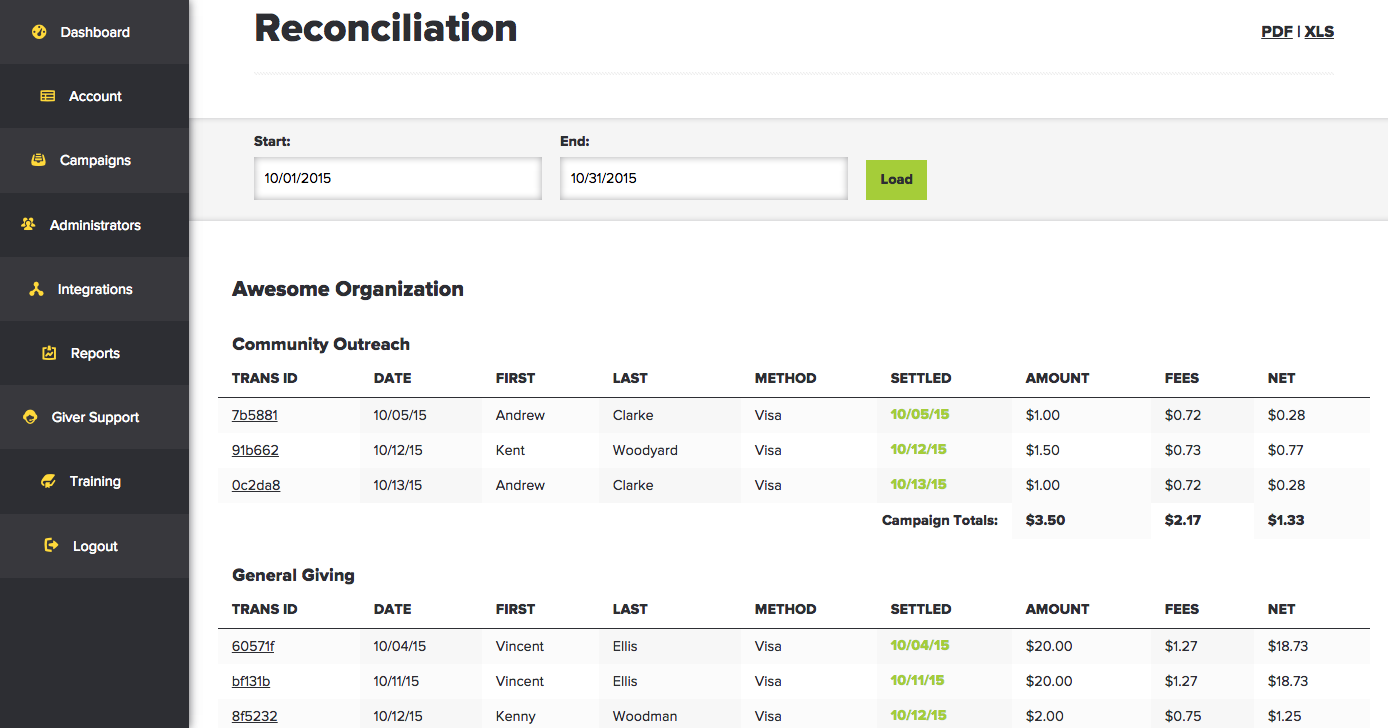
Task: Click the Giver Support icon
Action: coord(31,417)
